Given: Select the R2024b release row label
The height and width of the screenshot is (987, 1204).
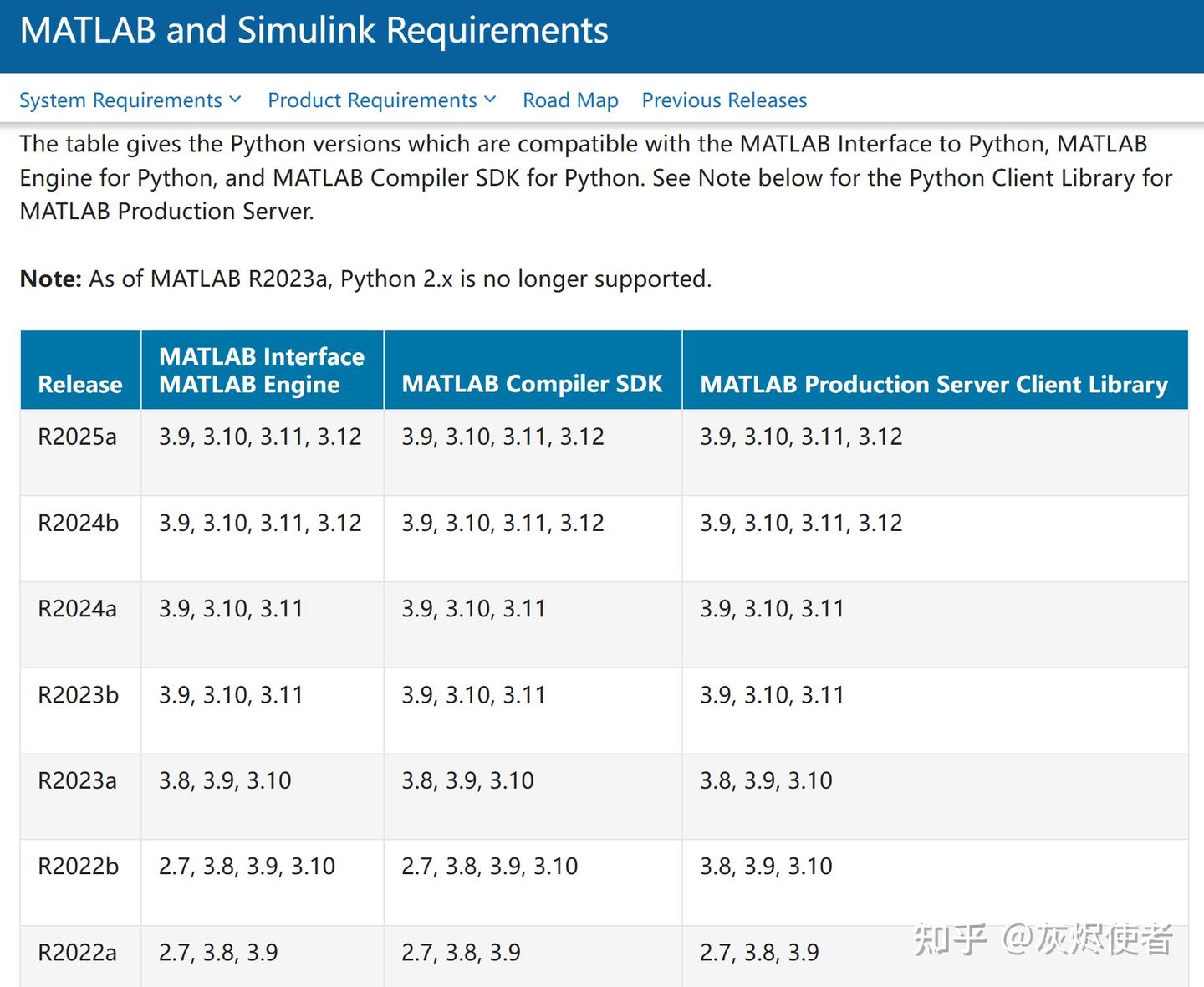Looking at the screenshot, I should coord(79,523).
